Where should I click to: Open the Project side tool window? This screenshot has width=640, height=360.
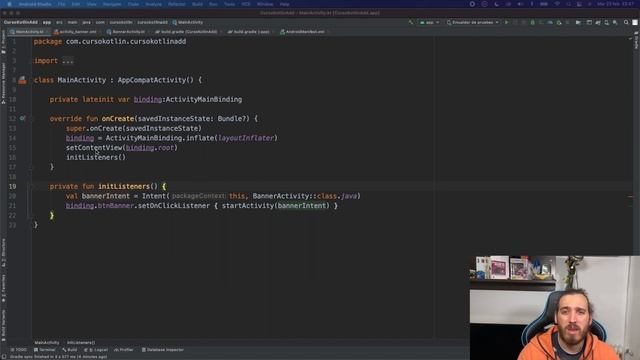tap(3, 42)
